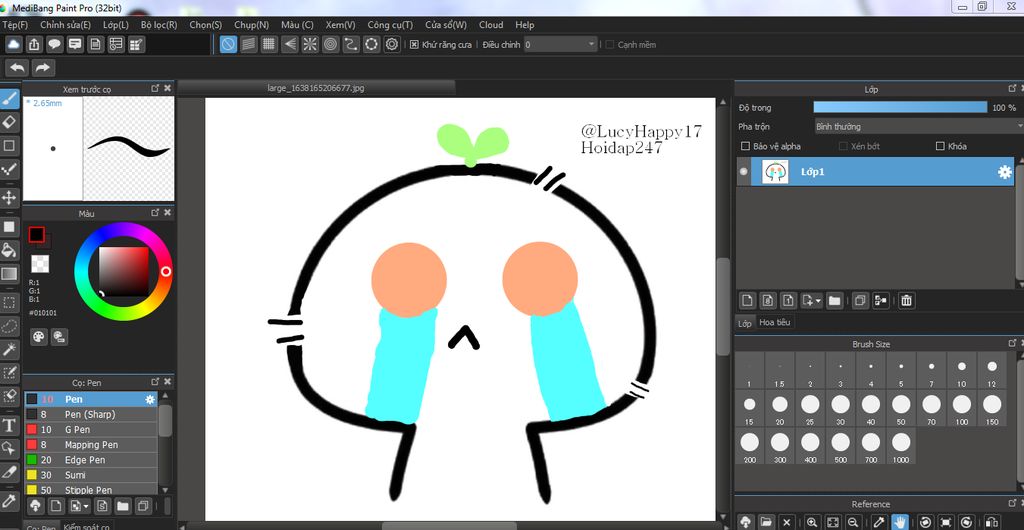Open the Bộ lọc(R) menu
Viewport: 1024px width, 530px height.
[159, 25]
